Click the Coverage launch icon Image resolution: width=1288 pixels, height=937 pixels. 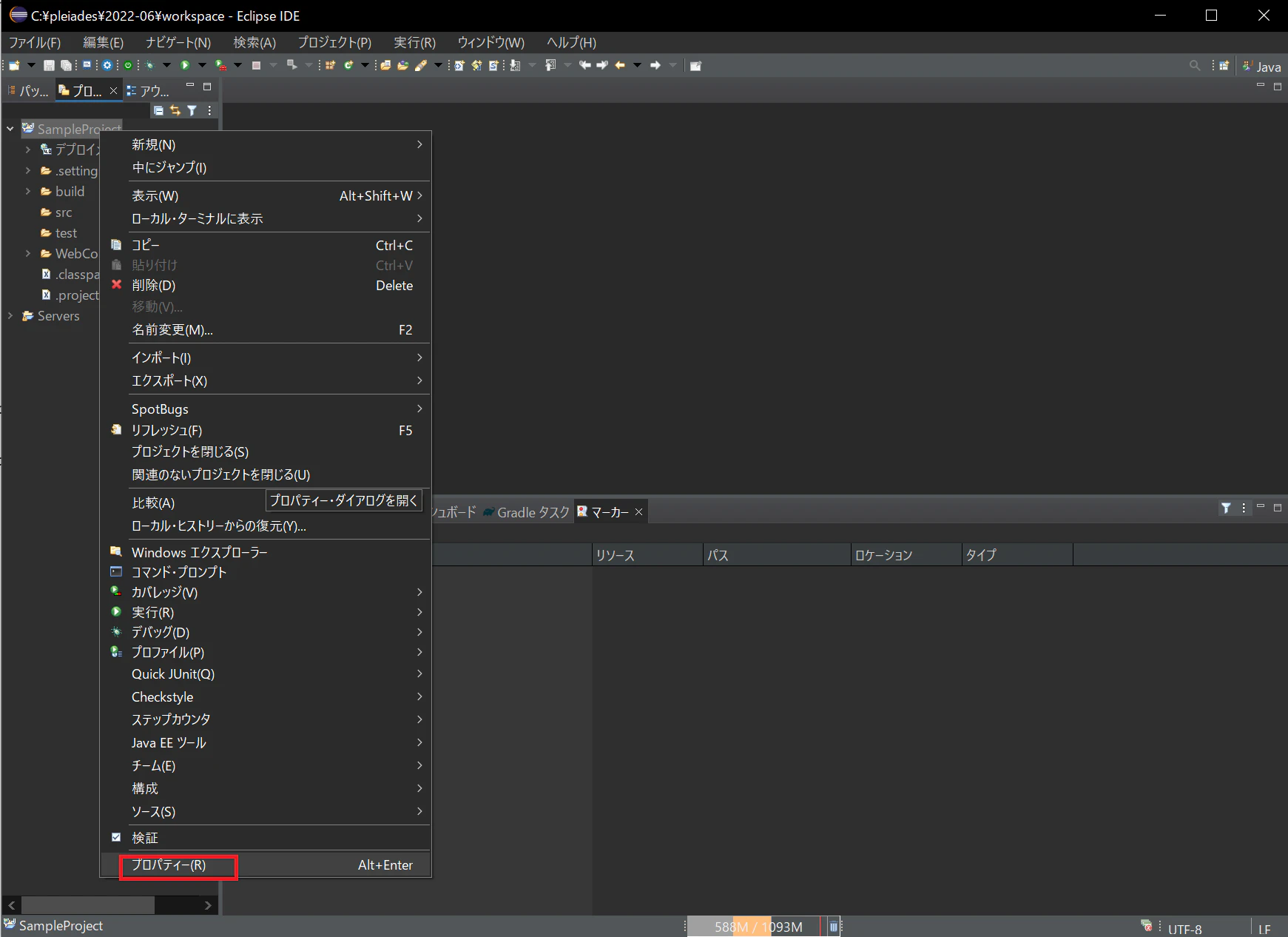[220, 65]
